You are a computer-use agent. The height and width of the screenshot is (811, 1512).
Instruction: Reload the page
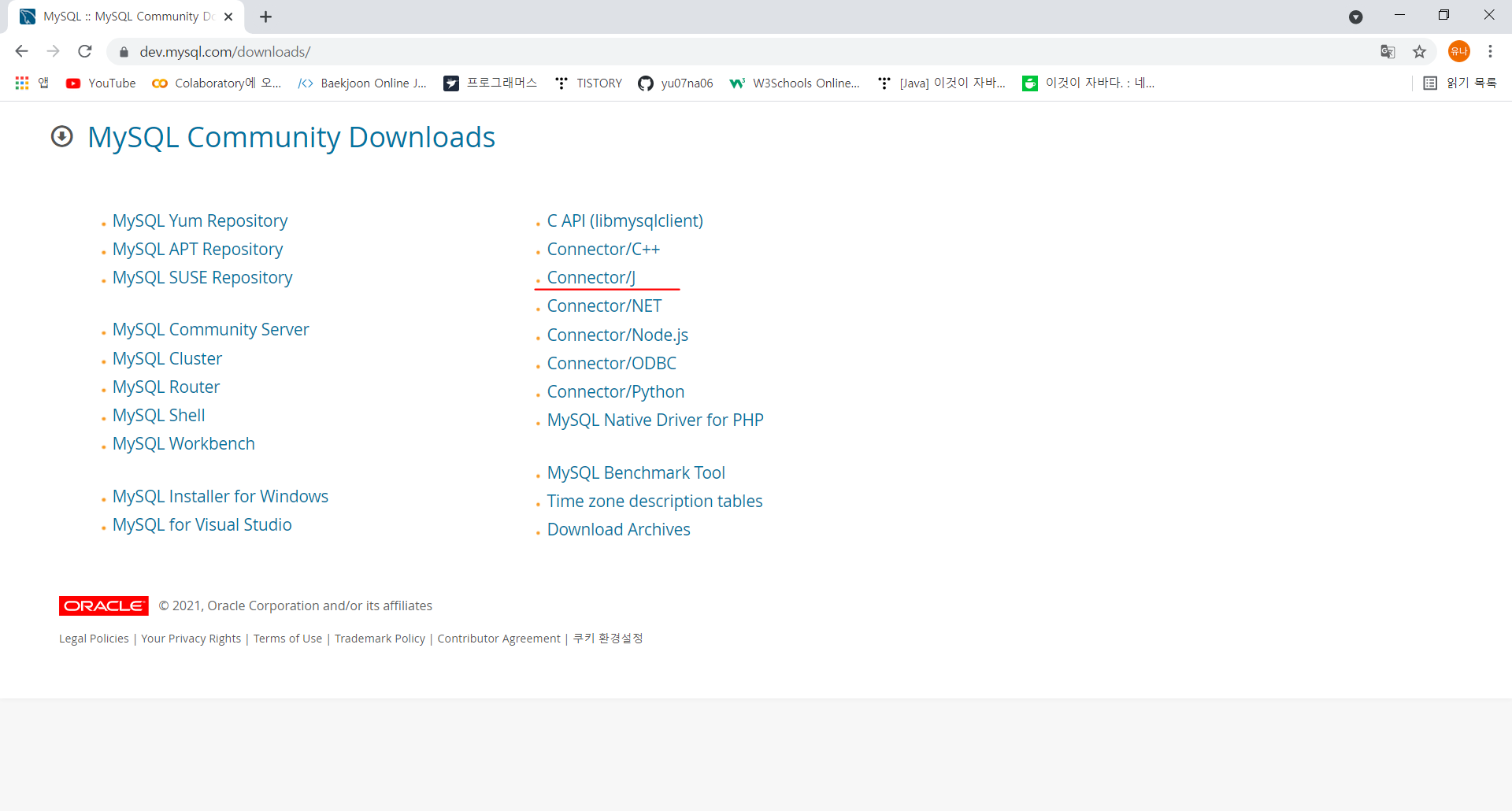point(85,51)
